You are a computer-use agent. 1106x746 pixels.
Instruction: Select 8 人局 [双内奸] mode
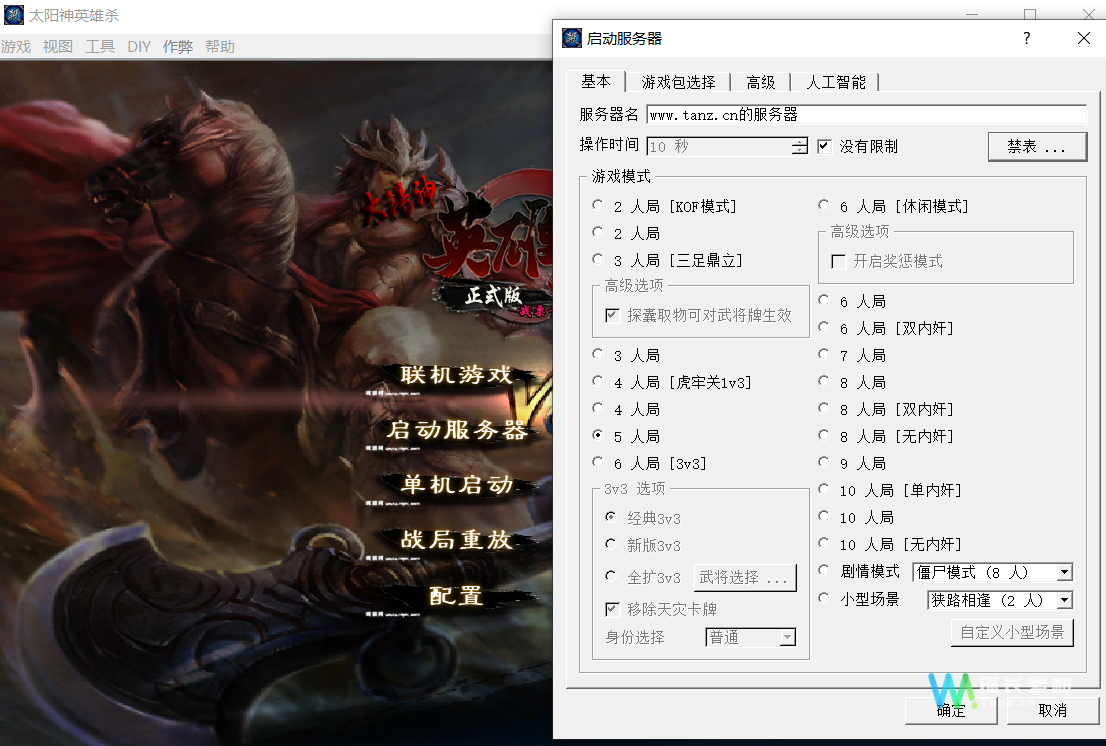coord(824,408)
